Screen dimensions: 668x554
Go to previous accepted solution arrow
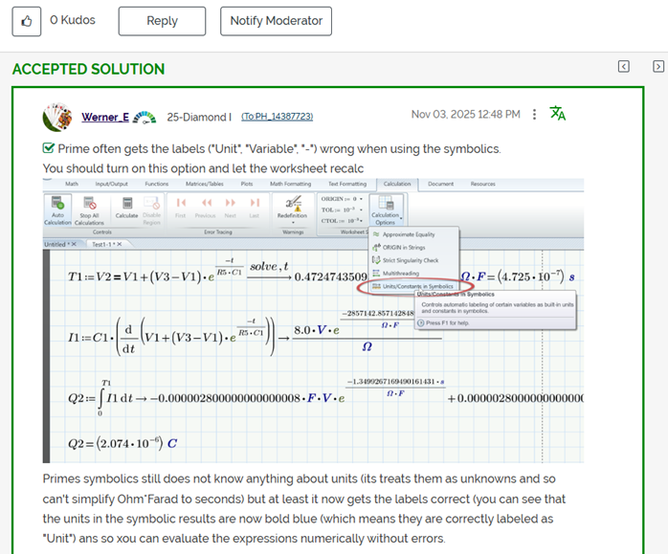tap(623, 67)
